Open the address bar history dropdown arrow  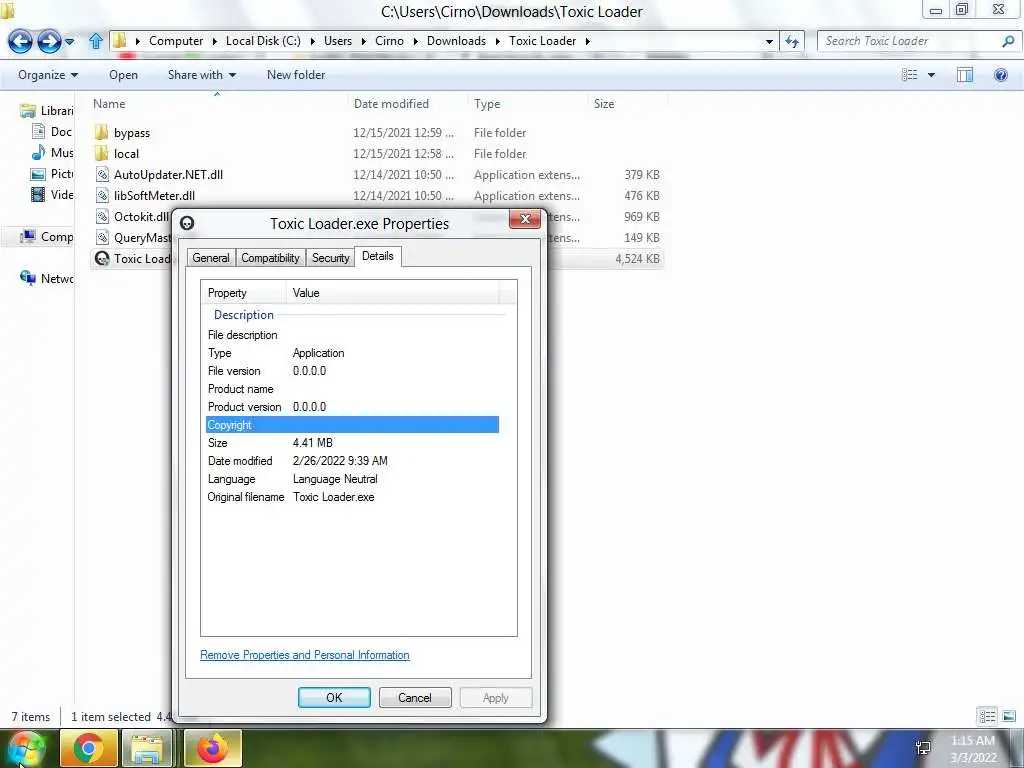(769, 41)
